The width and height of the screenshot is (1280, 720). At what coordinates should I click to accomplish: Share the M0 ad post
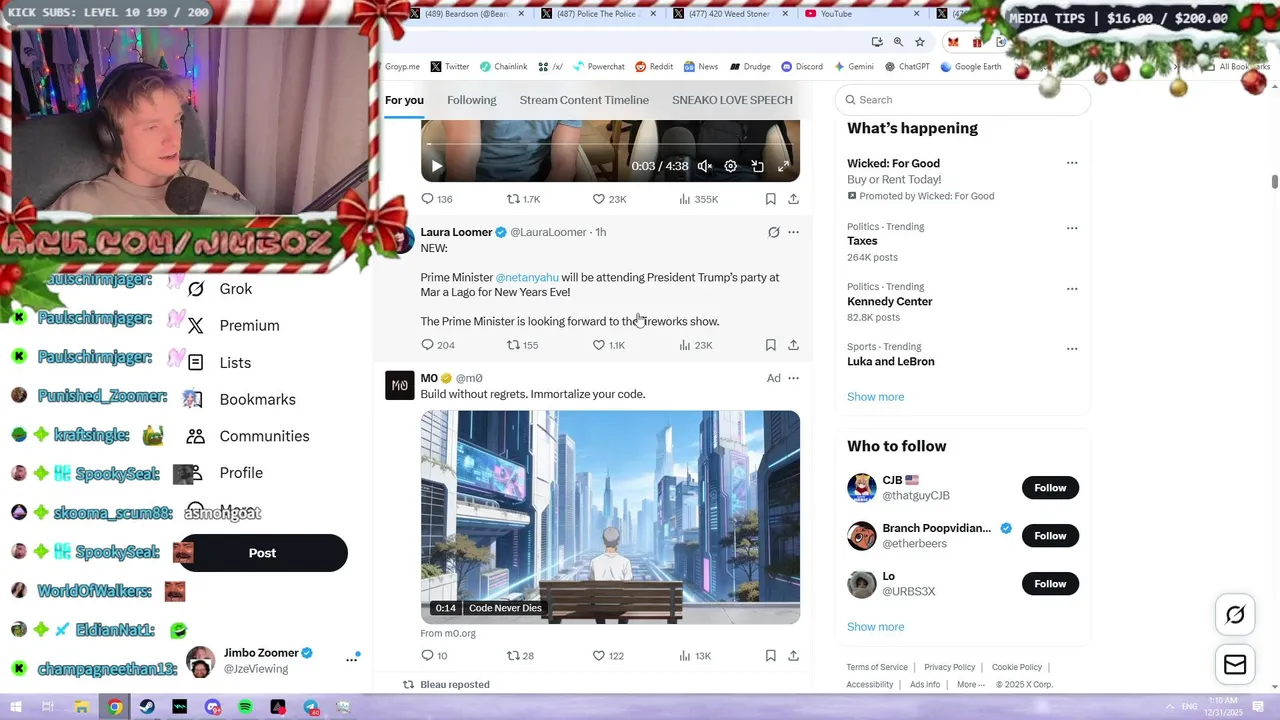coord(793,656)
